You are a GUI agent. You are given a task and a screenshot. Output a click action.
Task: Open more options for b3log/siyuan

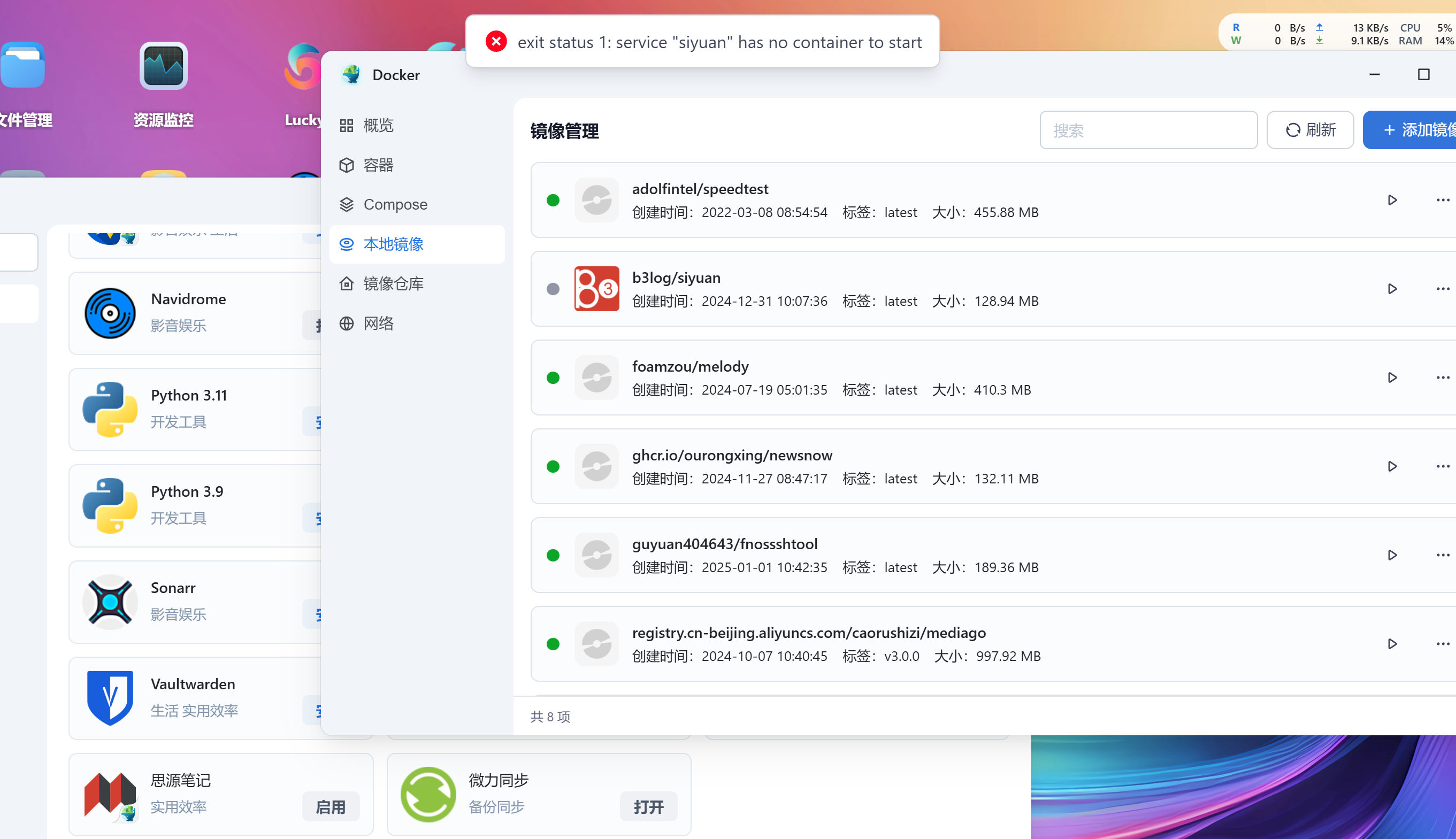1443,289
